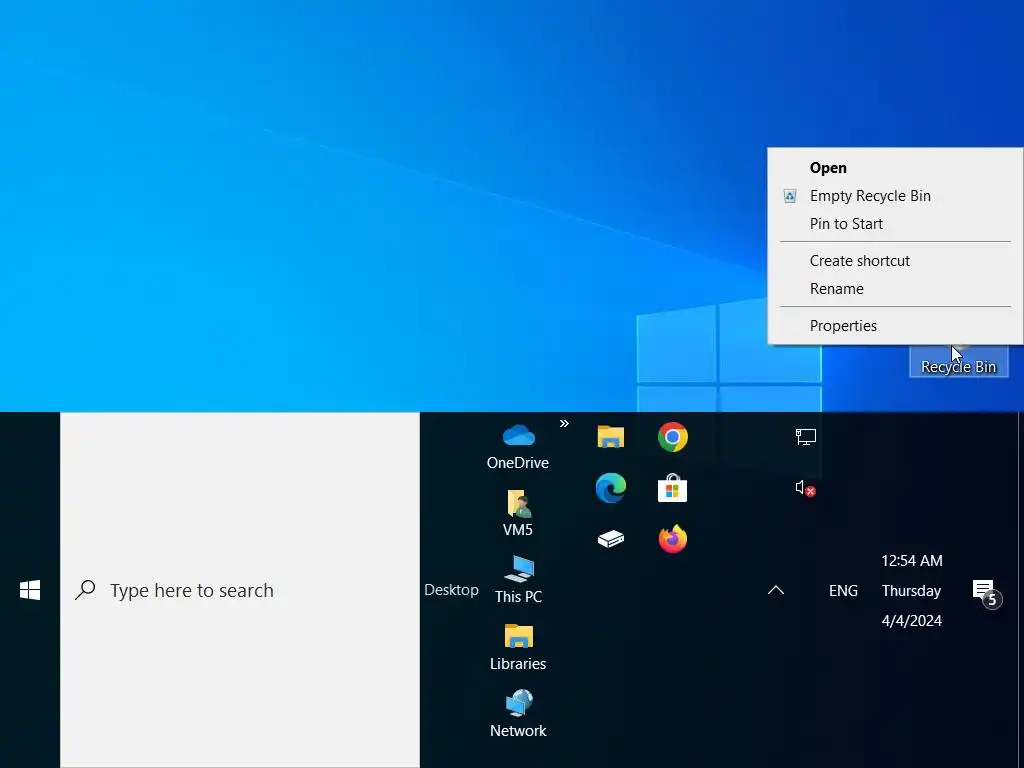The width and height of the screenshot is (1024, 768).
Task: Click the ENG language indicator
Action: (843, 590)
